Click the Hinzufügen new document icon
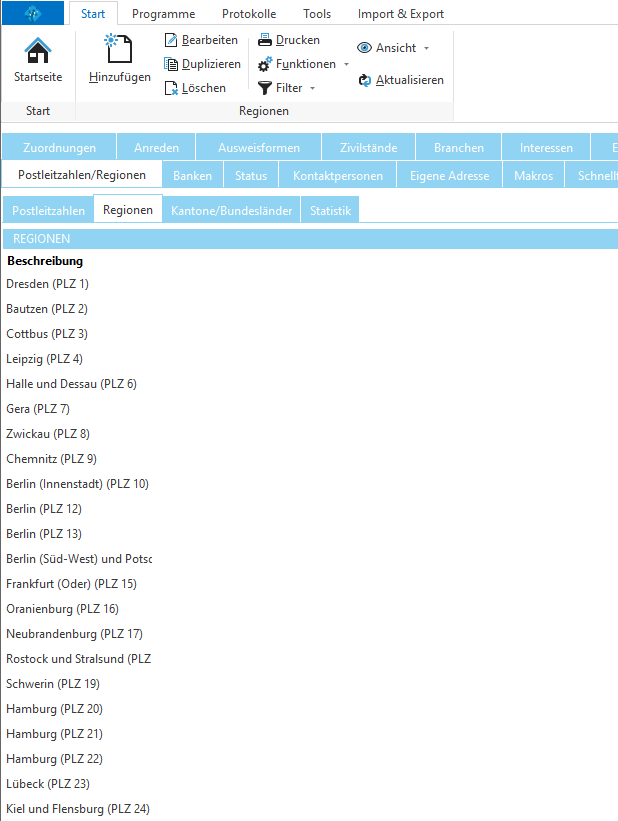618x821 pixels. point(119,49)
